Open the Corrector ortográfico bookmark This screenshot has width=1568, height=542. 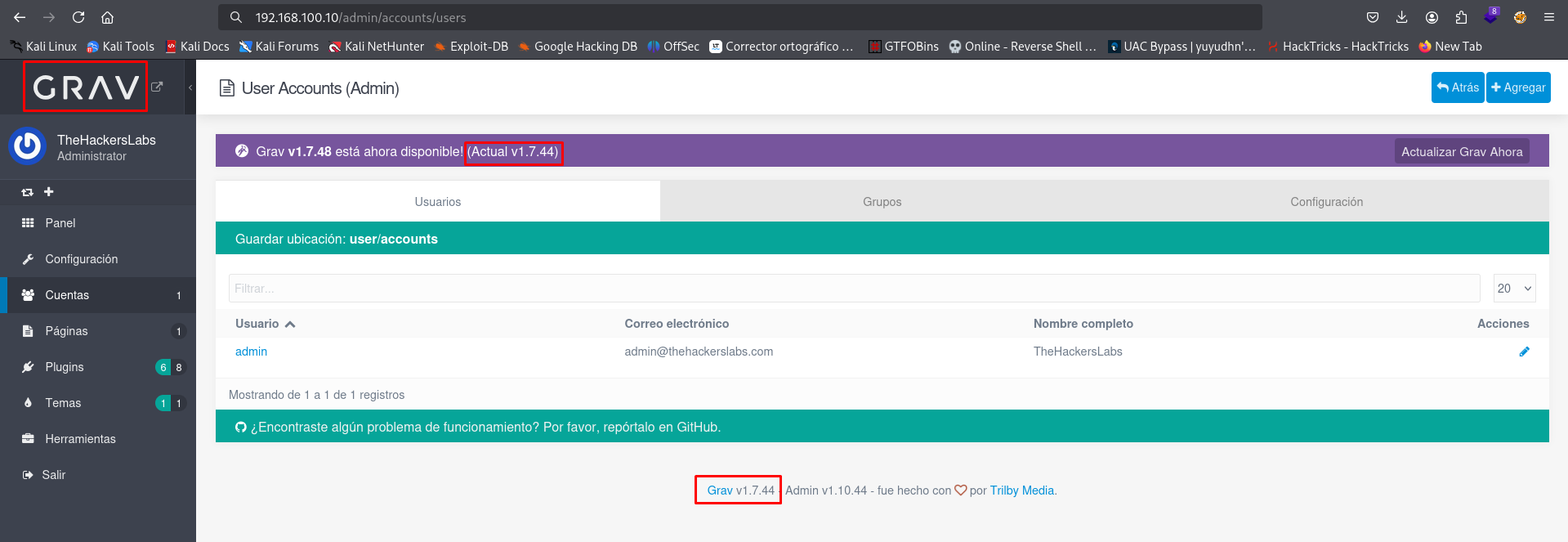pyautogui.click(x=782, y=47)
